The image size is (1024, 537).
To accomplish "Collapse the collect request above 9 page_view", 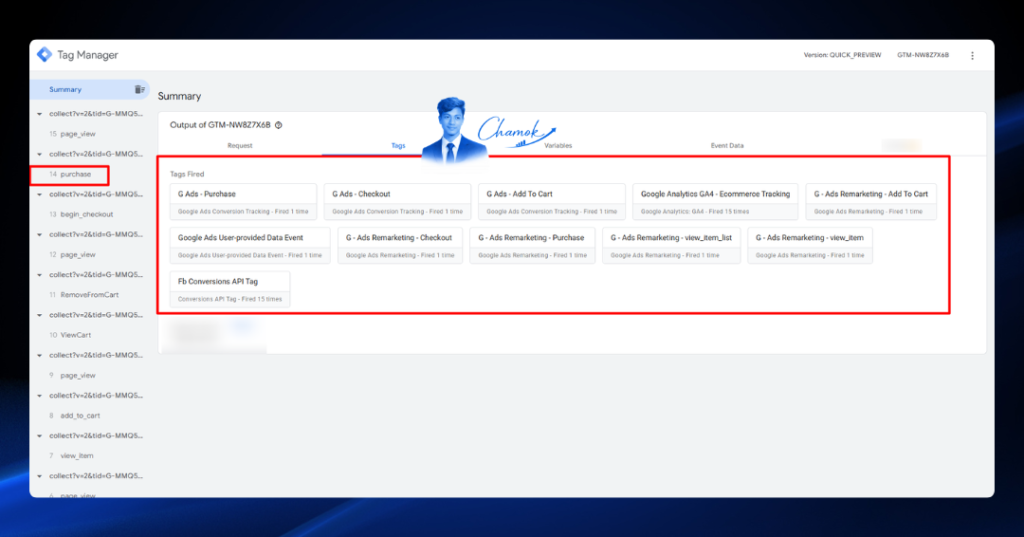I will [39, 356].
